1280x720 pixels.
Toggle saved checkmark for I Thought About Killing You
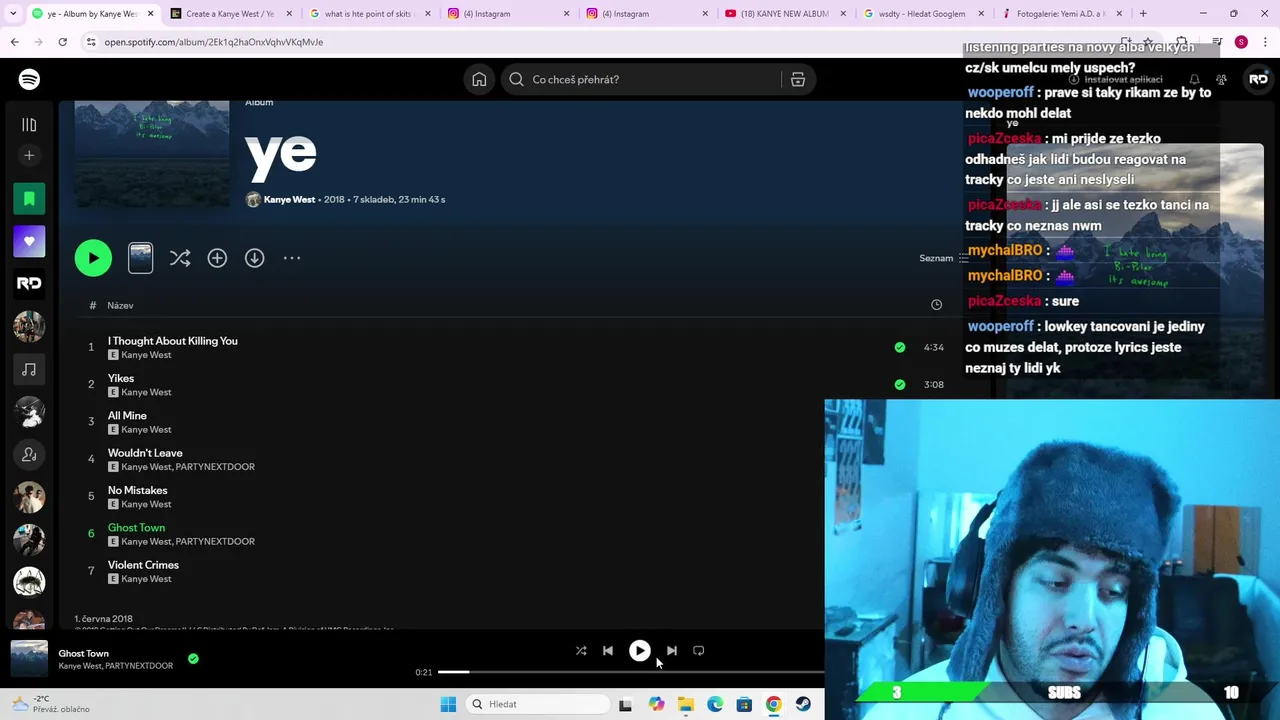pos(900,347)
